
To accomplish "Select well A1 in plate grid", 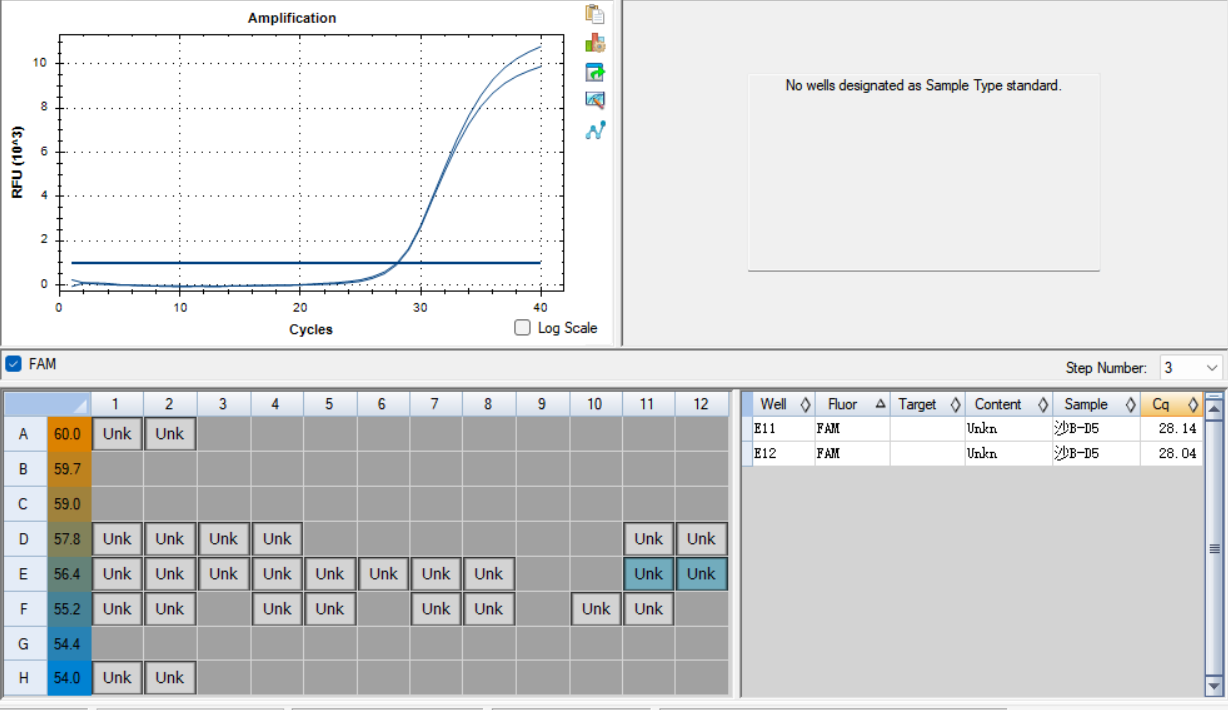I will (x=117, y=434).
